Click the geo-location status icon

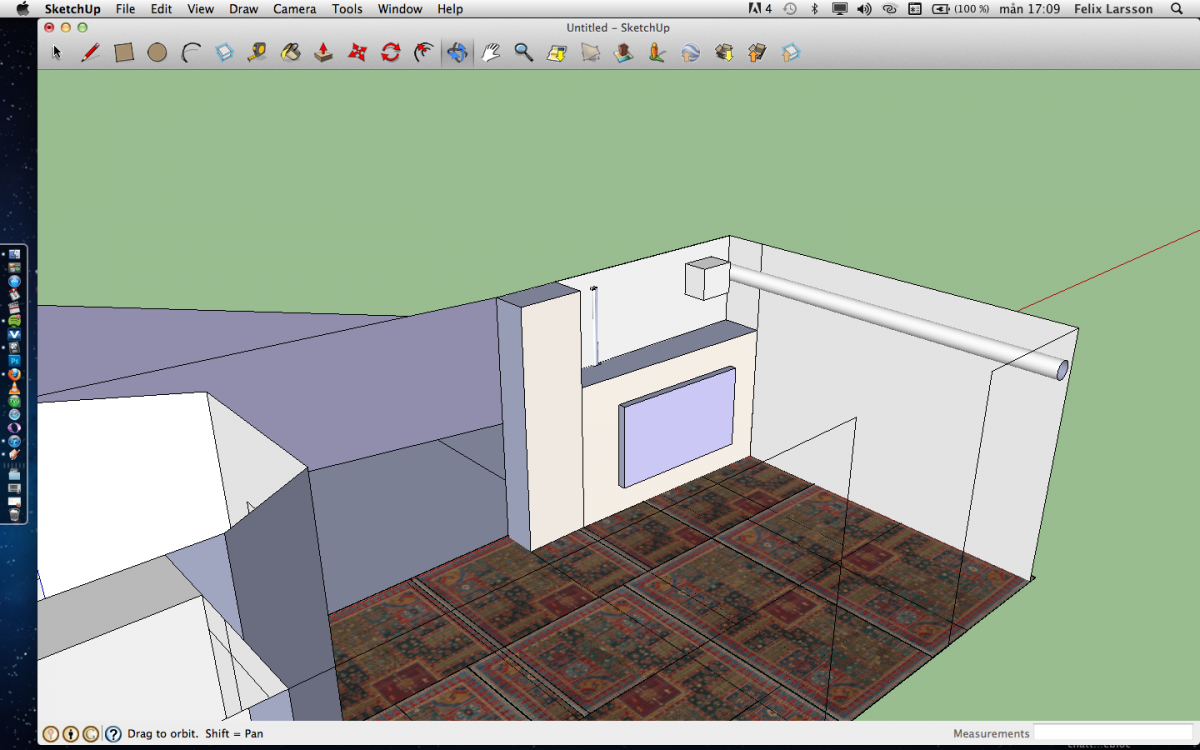50,734
